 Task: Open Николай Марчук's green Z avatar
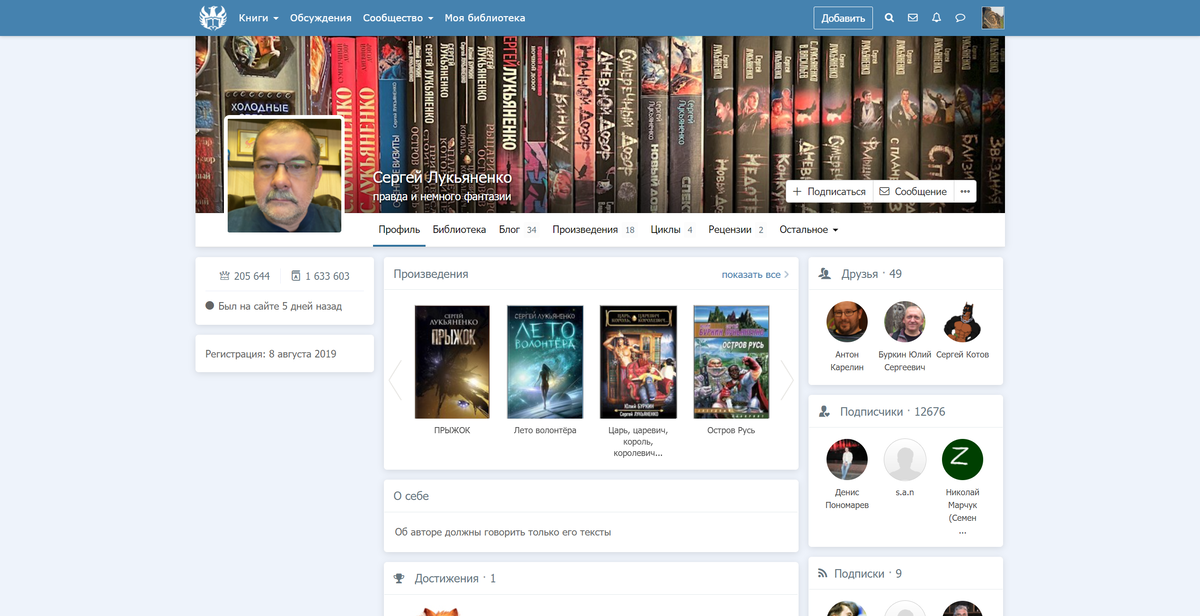coord(963,460)
